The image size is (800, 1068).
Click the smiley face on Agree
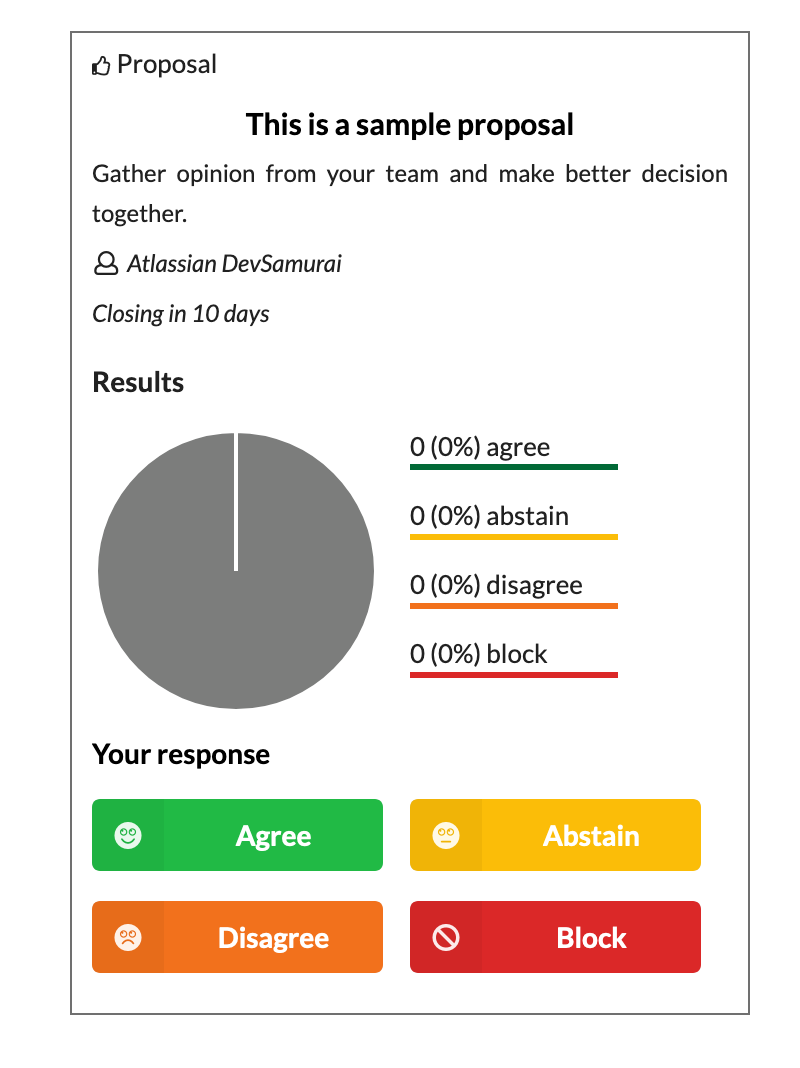click(128, 835)
